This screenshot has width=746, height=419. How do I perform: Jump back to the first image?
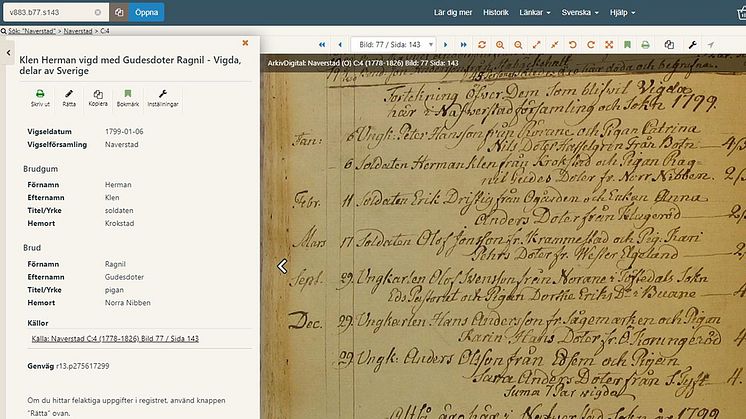point(321,45)
